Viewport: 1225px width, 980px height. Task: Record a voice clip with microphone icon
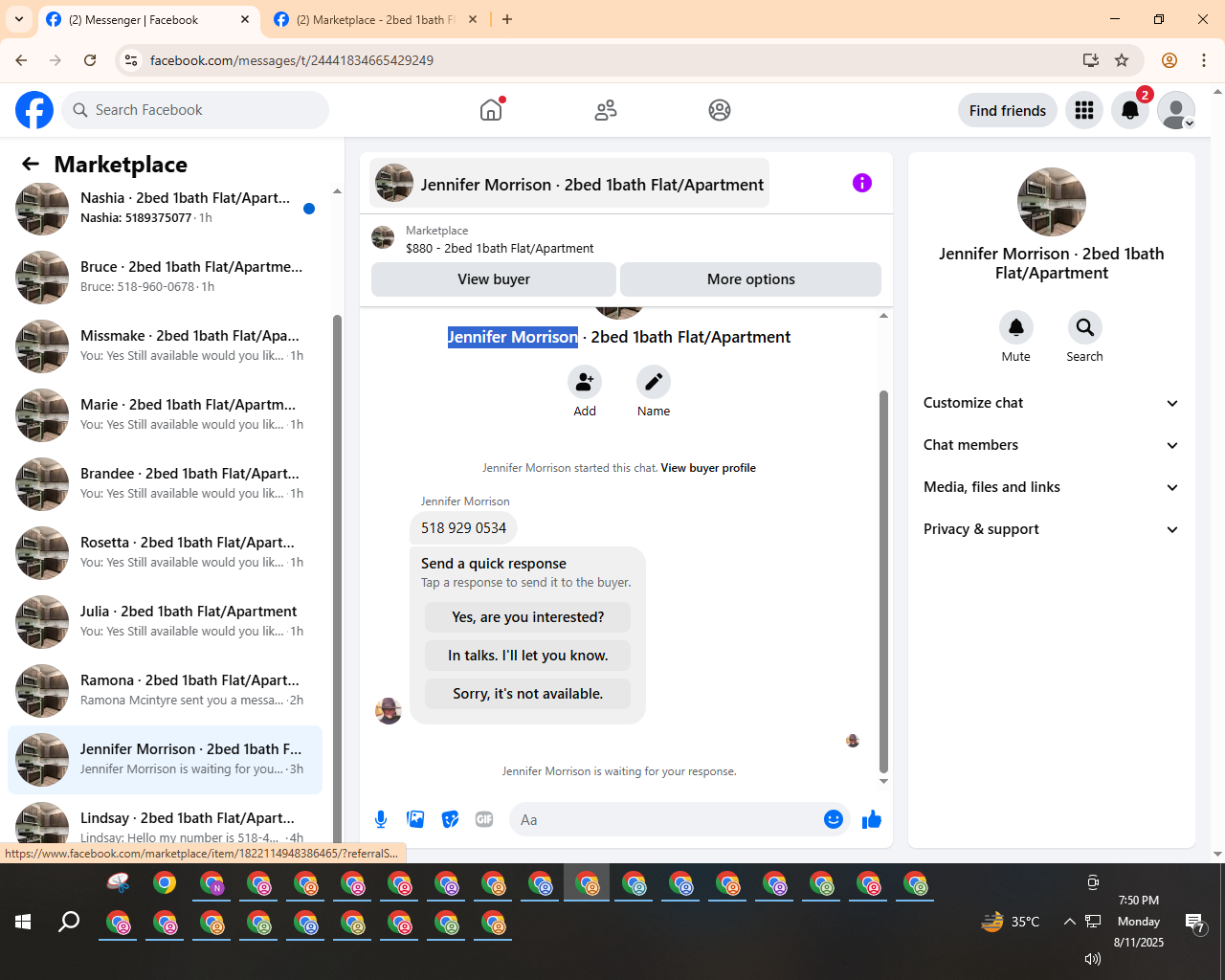(381, 819)
